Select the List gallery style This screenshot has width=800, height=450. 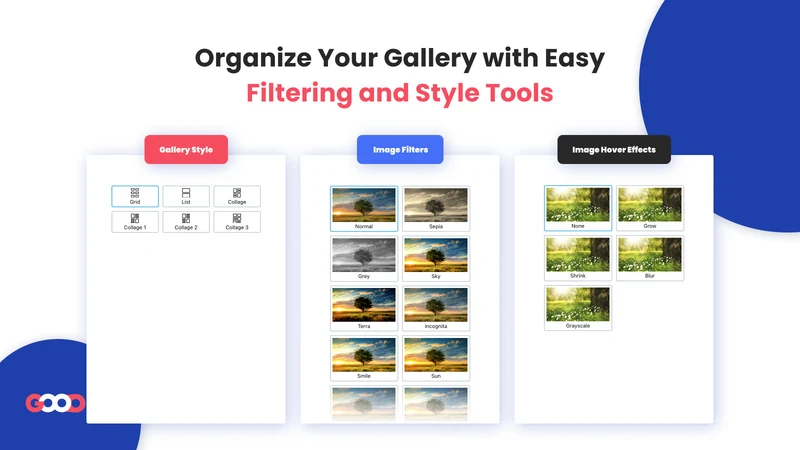[186, 196]
